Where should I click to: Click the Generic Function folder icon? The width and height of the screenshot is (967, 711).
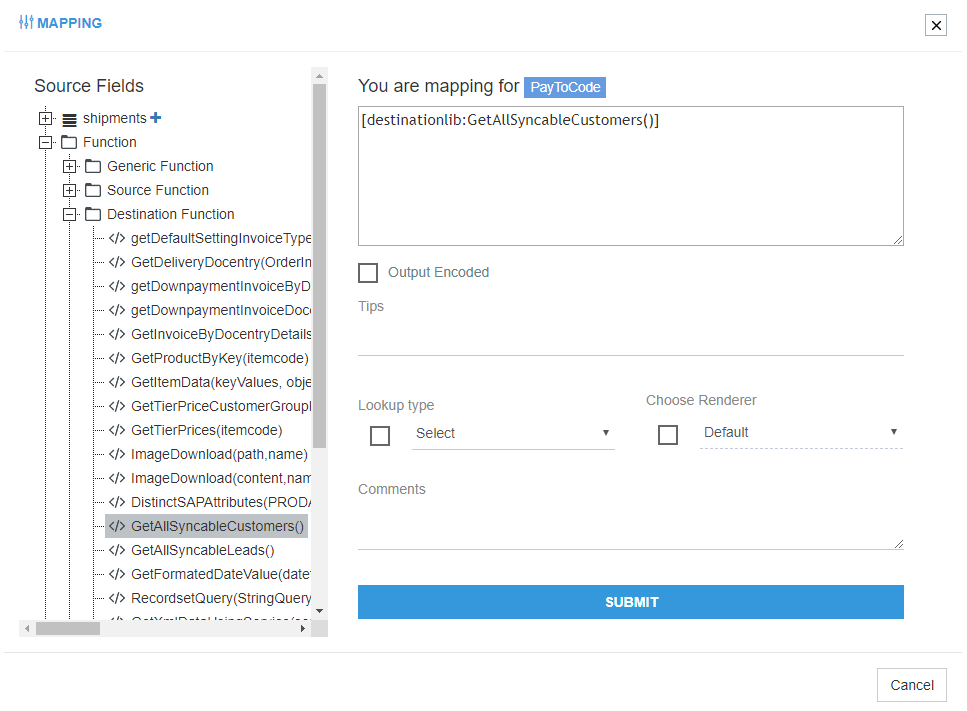point(93,166)
